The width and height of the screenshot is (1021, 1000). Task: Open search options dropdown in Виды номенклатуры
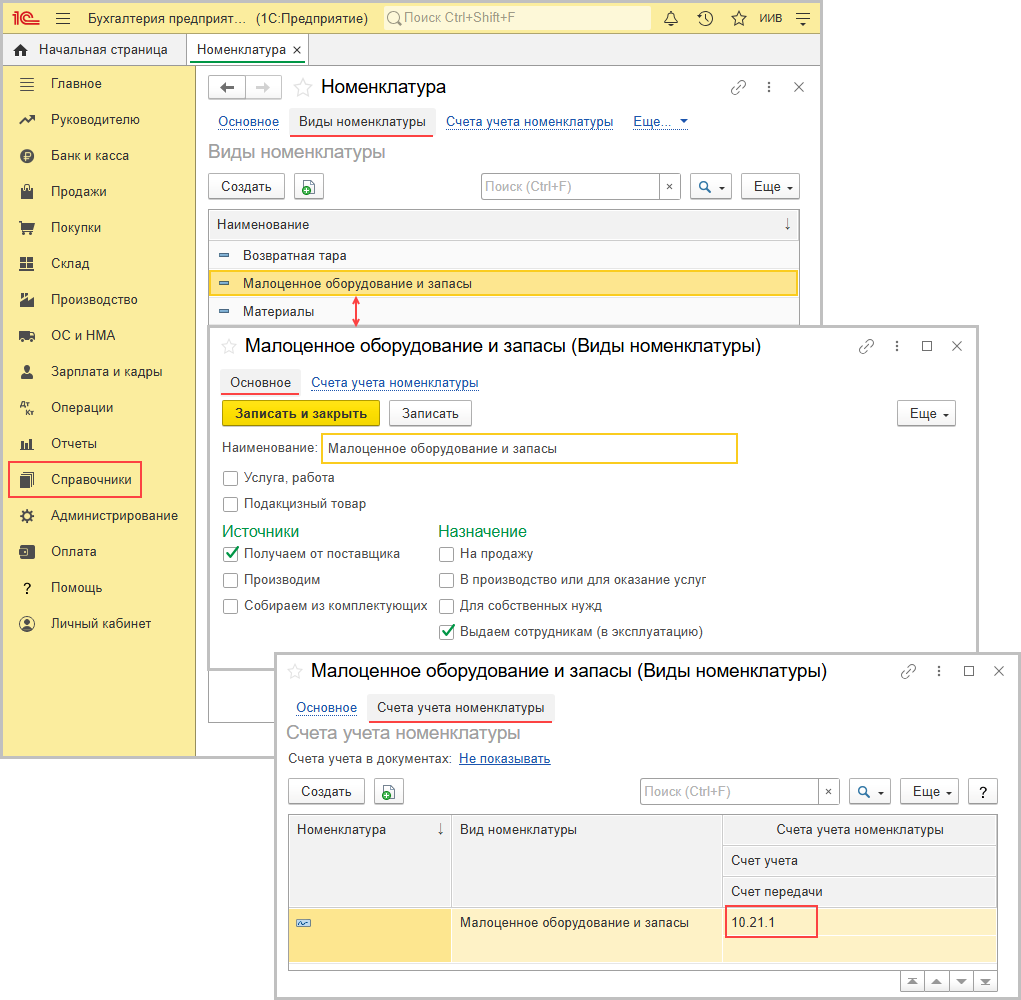pyautogui.click(x=711, y=187)
